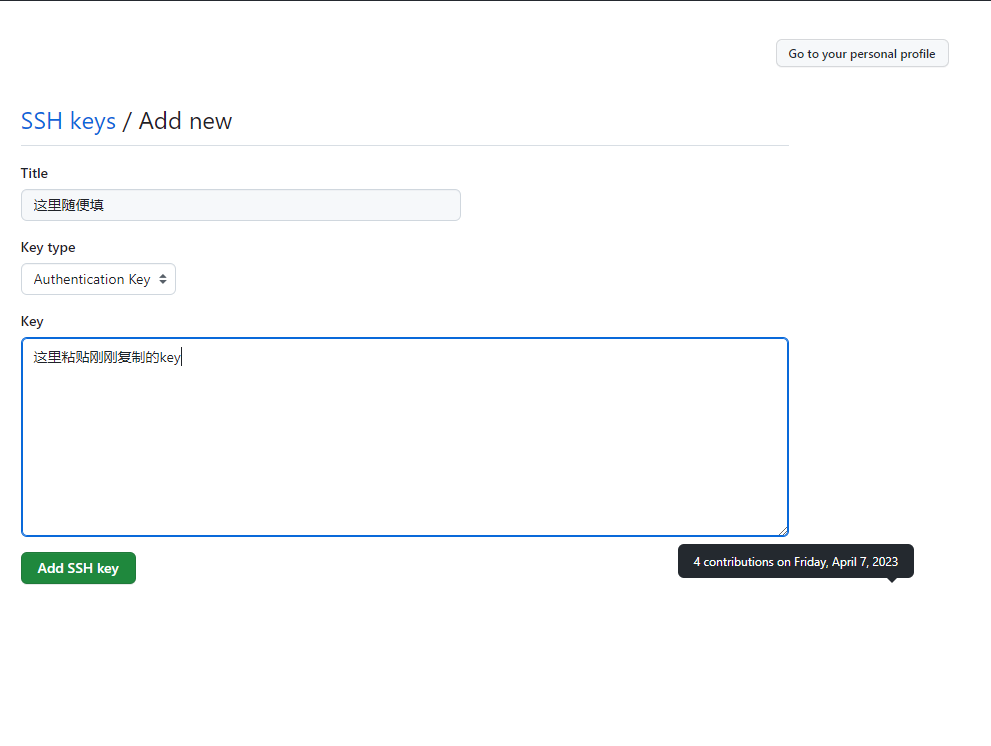Image resolution: width=991 pixels, height=746 pixels.
Task: Click the Go to your personal profile button
Action: [x=862, y=54]
